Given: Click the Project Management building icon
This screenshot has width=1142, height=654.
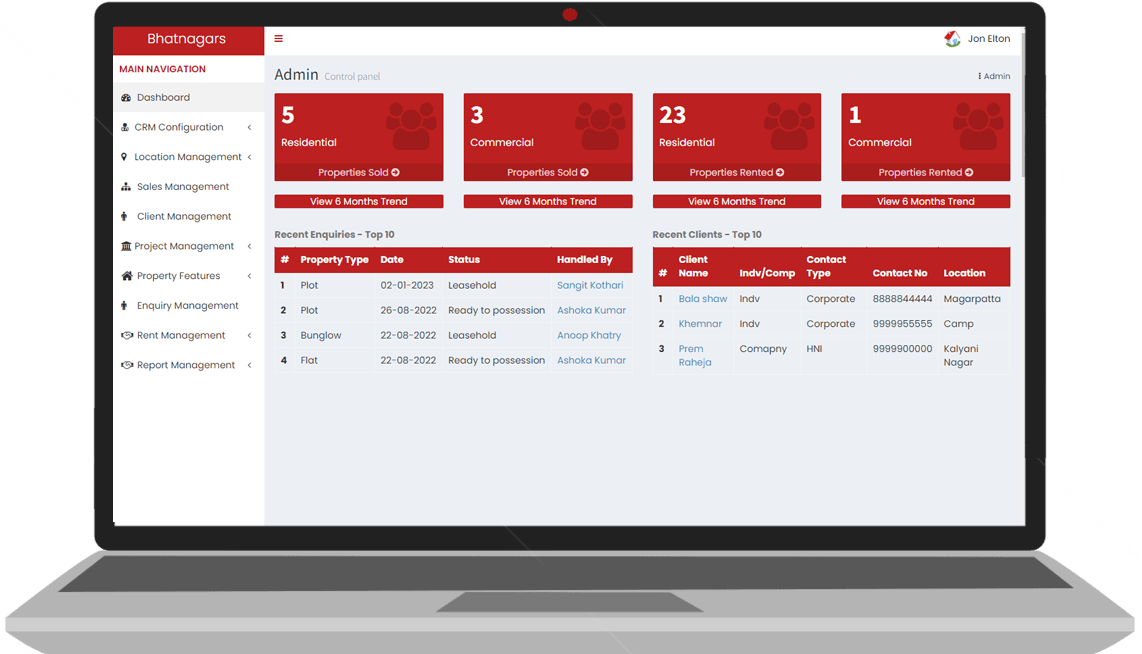Looking at the screenshot, I should pyautogui.click(x=126, y=246).
